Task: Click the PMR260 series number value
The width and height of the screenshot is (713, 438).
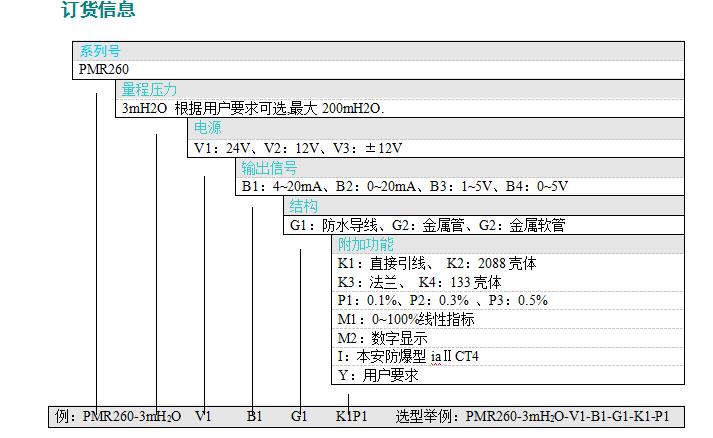Action: click(104, 70)
